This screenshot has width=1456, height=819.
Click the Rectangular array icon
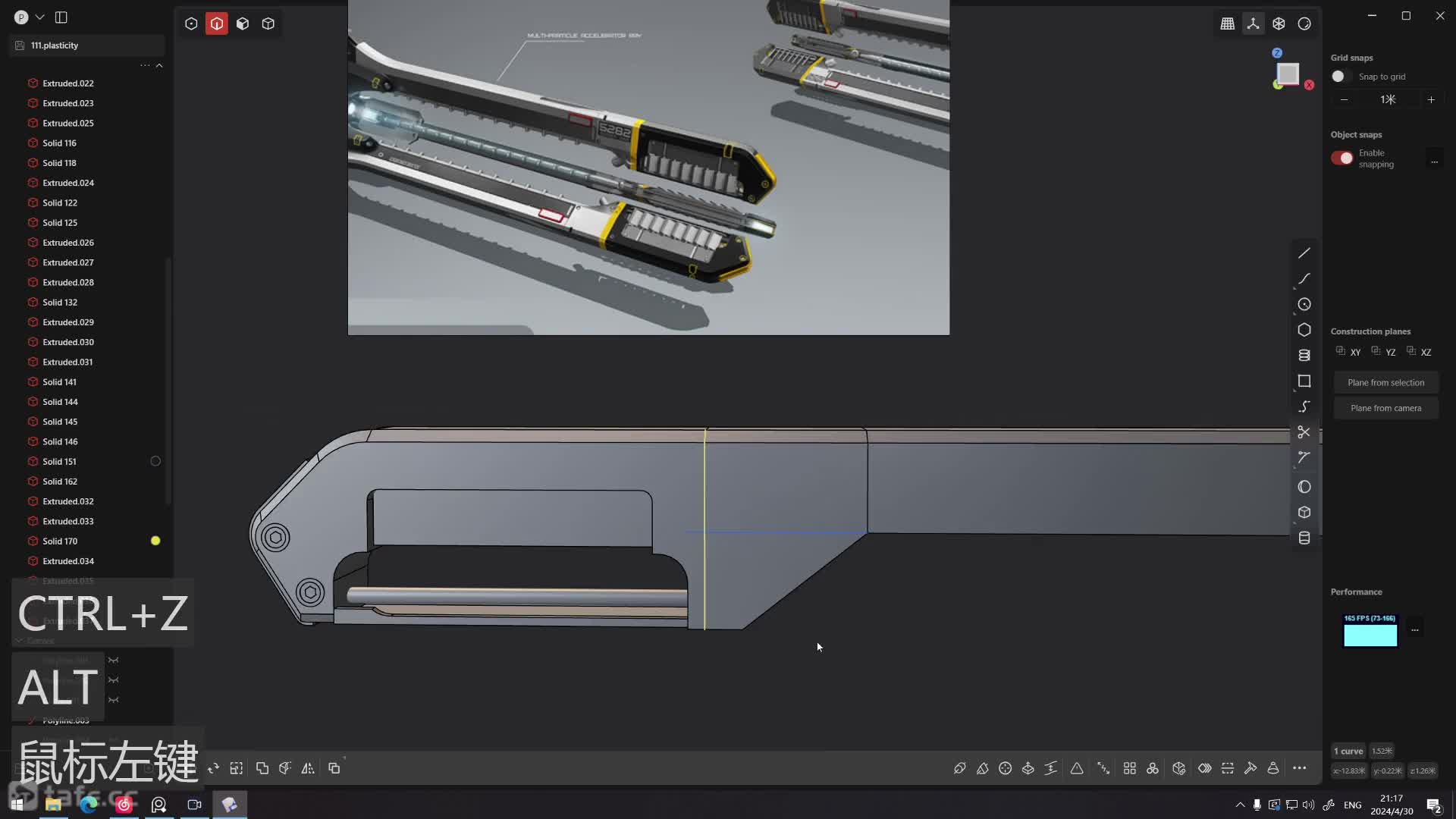point(1130,768)
